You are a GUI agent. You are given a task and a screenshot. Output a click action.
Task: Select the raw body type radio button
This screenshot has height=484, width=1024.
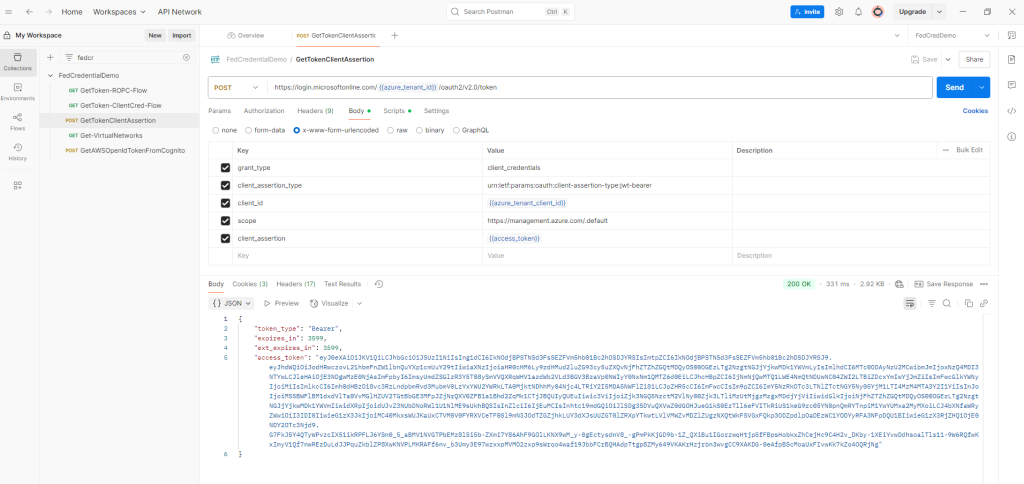392,130
